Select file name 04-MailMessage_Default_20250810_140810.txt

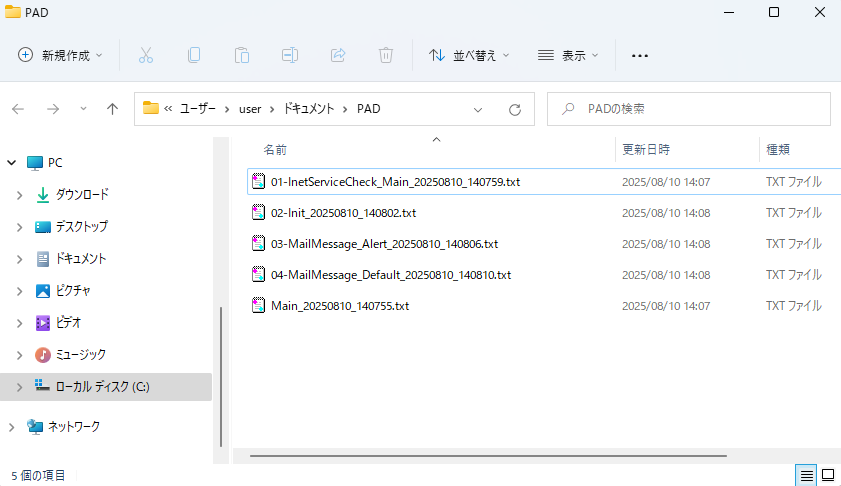tap(391, 275)
